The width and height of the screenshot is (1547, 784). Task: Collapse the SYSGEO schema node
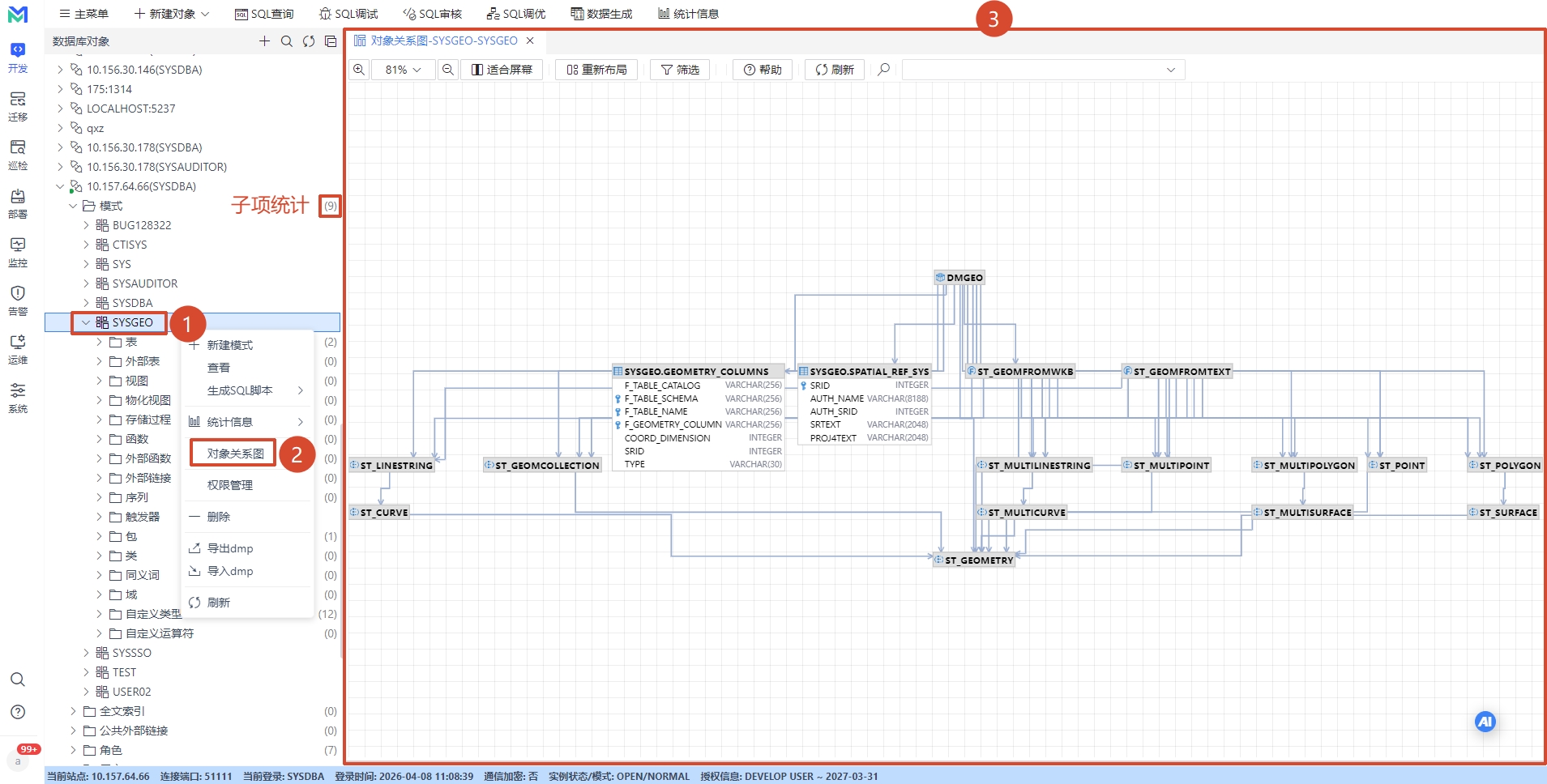tap(86, 322)
